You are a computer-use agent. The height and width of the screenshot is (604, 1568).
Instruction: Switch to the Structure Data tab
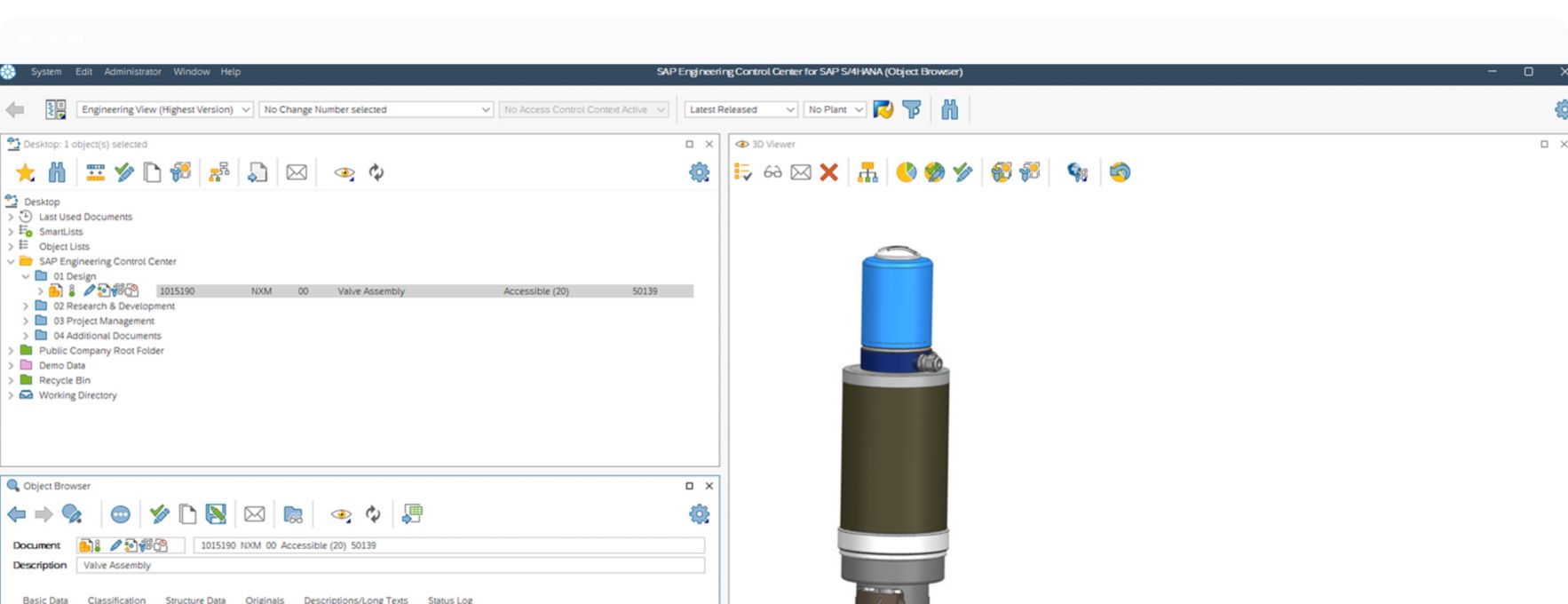pos(195,600)
